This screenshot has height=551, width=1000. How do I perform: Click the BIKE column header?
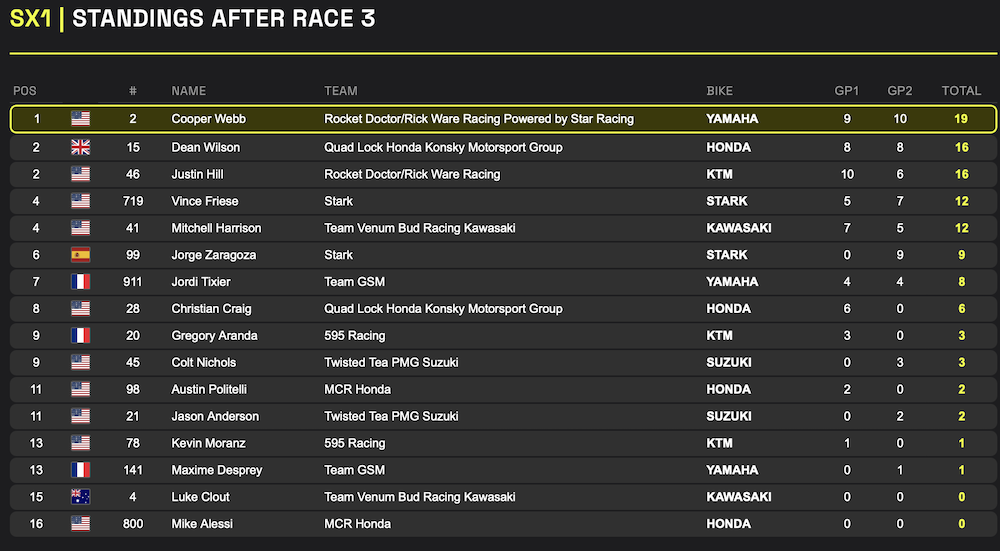point(719,91)
